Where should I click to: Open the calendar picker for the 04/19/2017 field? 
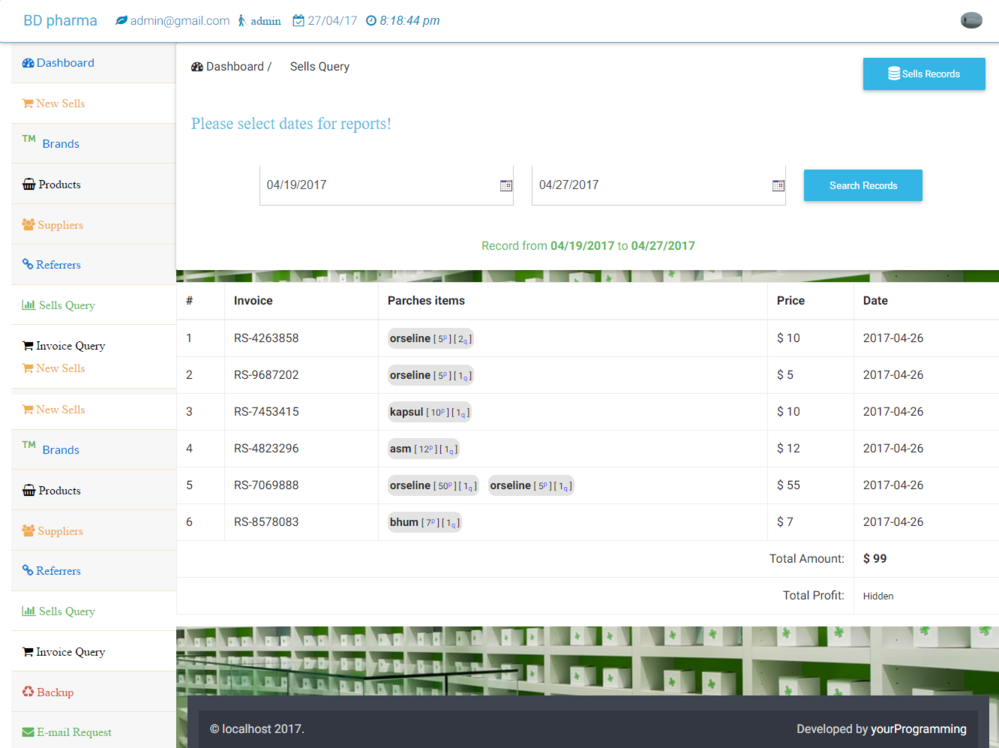point(505,186)
